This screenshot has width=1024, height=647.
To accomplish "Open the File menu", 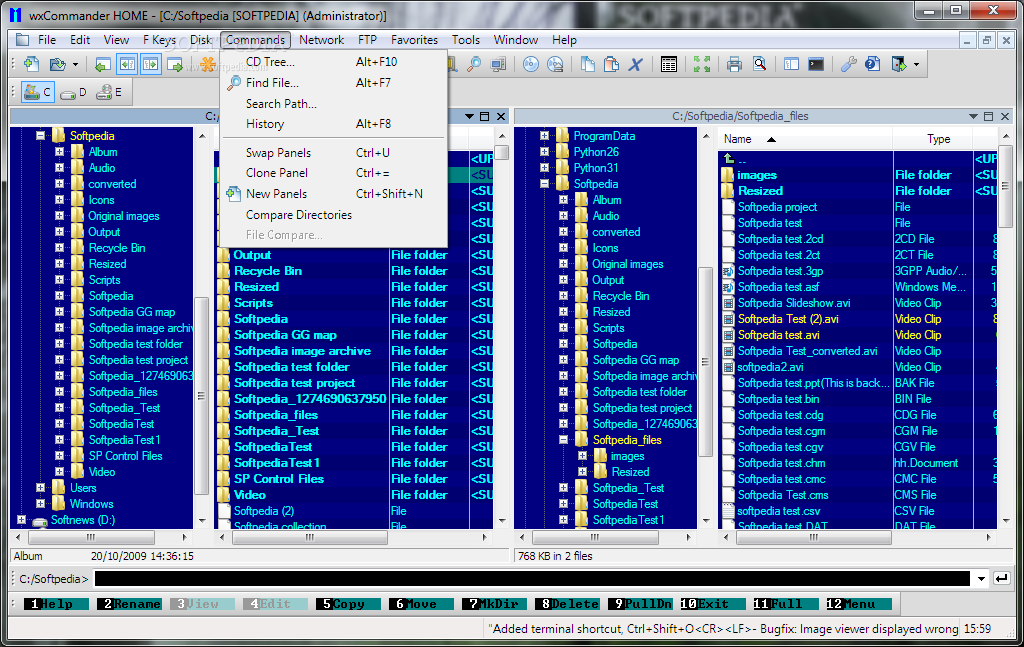I will (47, 40).
